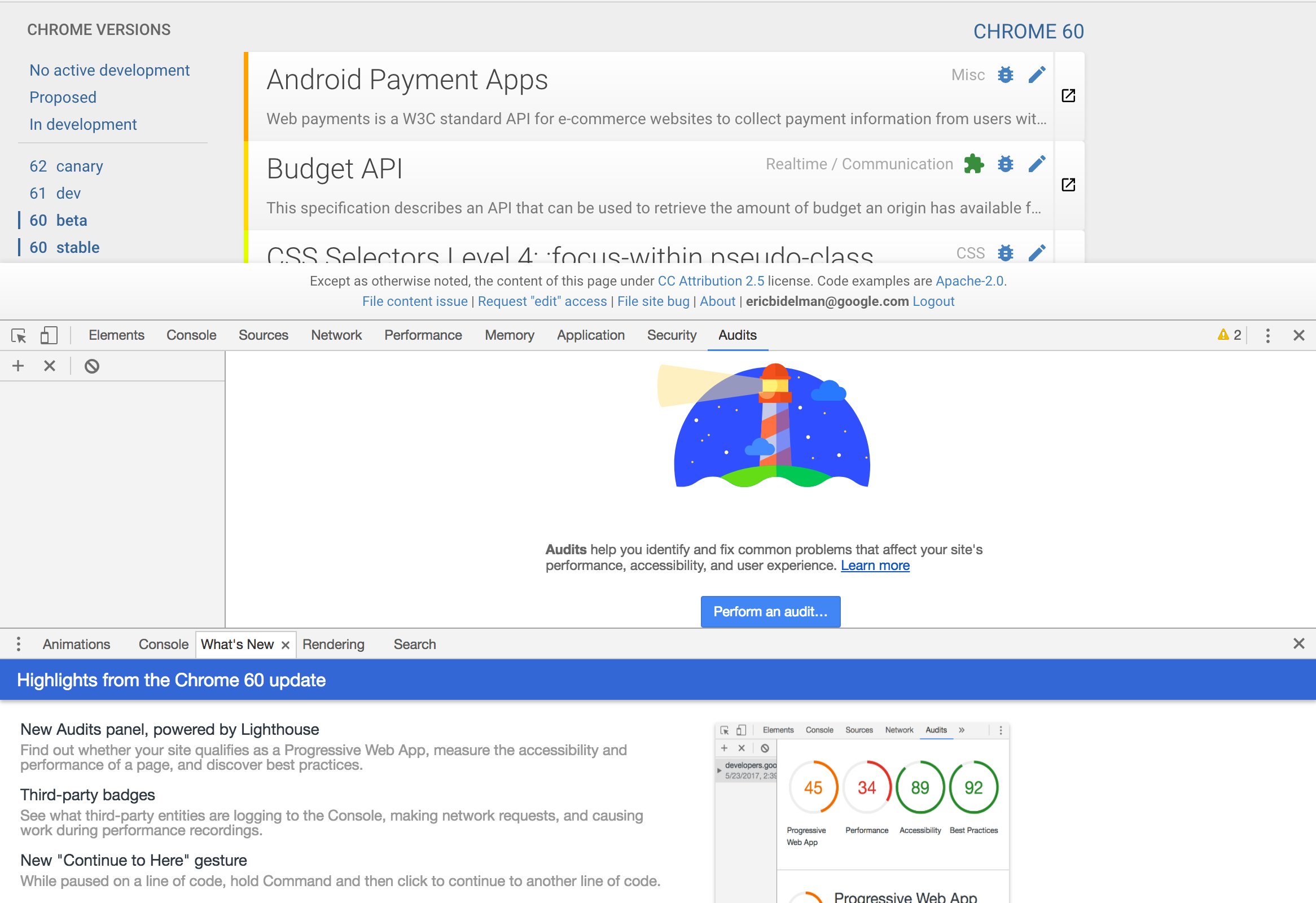Click File content issue link

point(415,301)
